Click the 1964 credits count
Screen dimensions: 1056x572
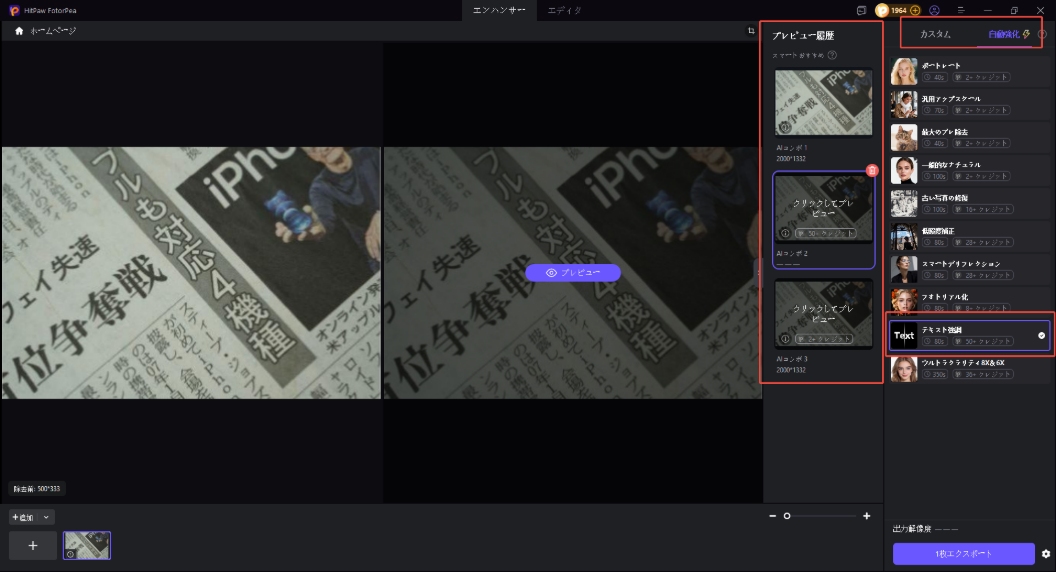coord(899,10)
